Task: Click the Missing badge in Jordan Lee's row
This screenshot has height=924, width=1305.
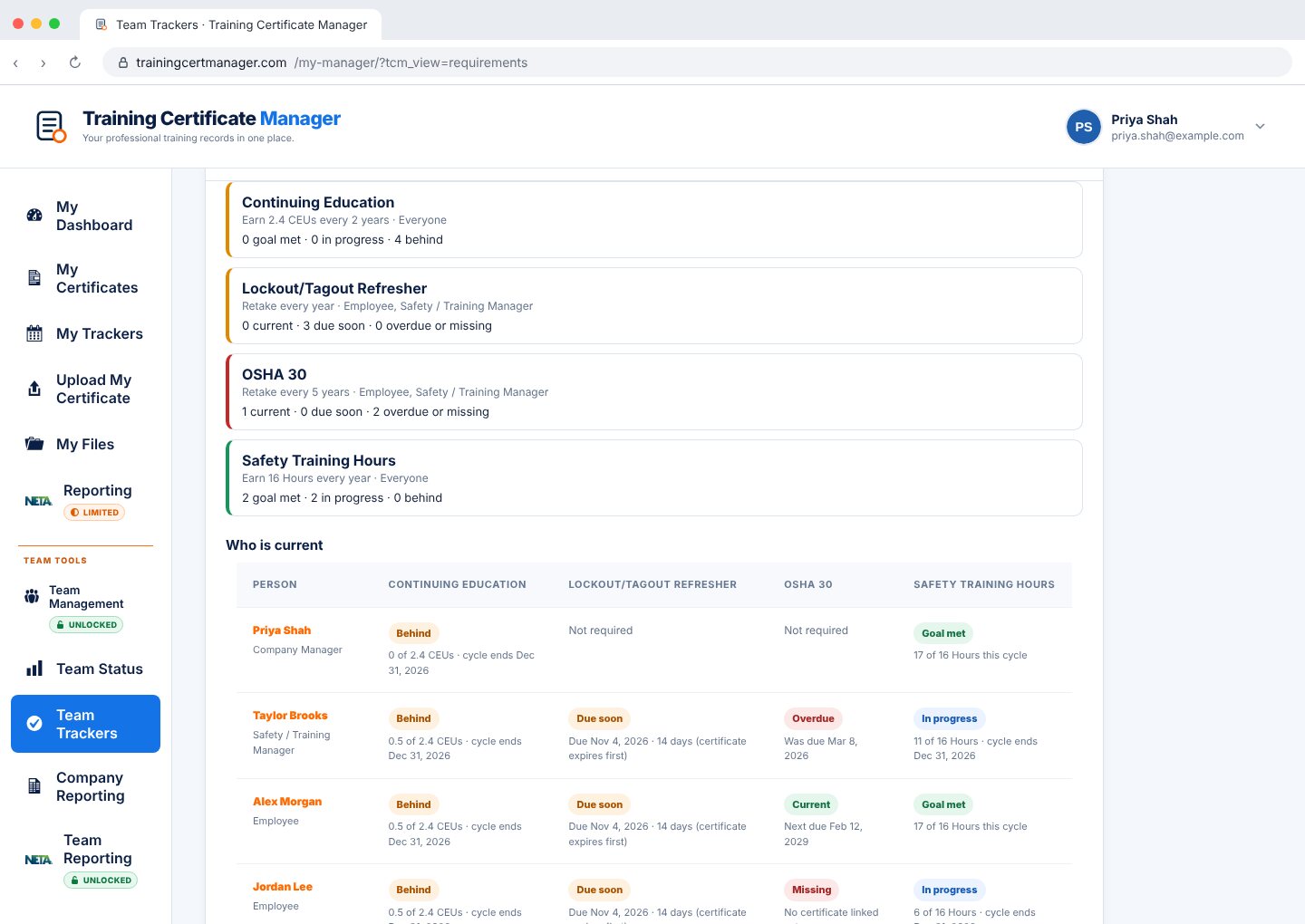Action: [x=811, y=890]
